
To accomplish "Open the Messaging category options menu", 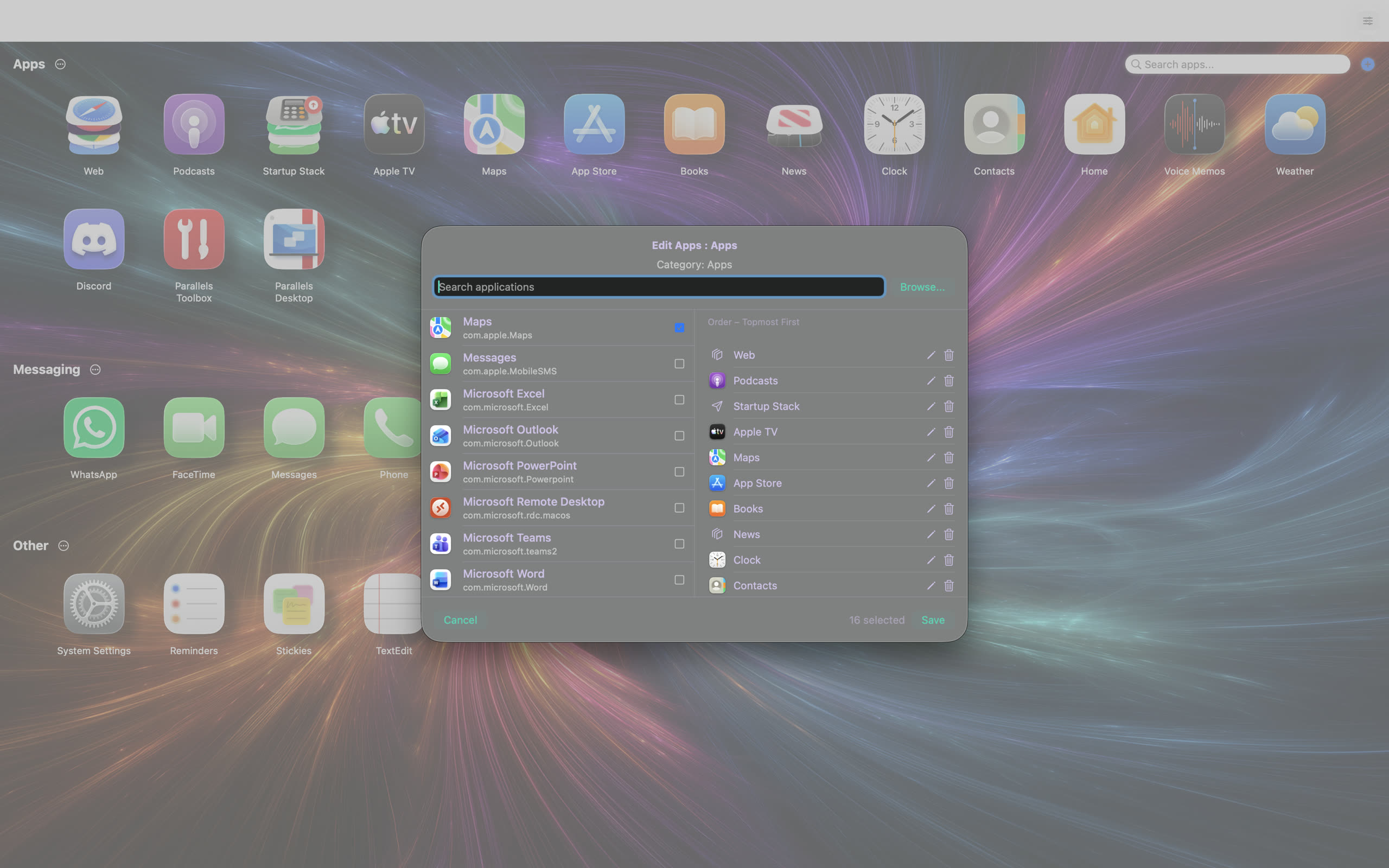I will pyautogui.click(x=95, y=369).
